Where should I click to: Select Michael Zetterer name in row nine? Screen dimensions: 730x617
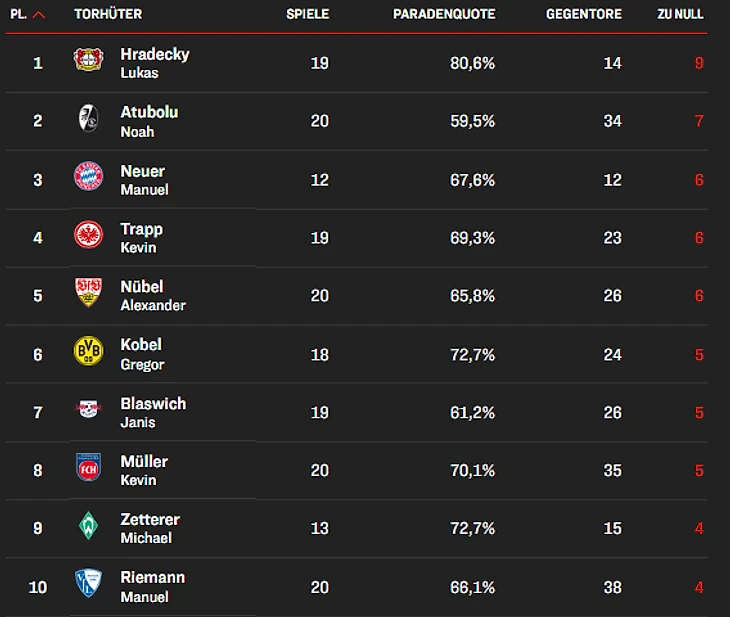click(150, 528)
